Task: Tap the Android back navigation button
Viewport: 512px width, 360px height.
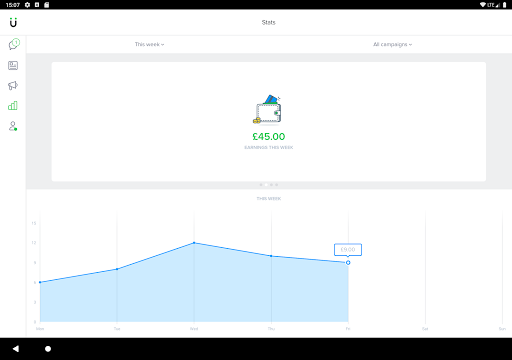Action: click(x=16, y=349)
